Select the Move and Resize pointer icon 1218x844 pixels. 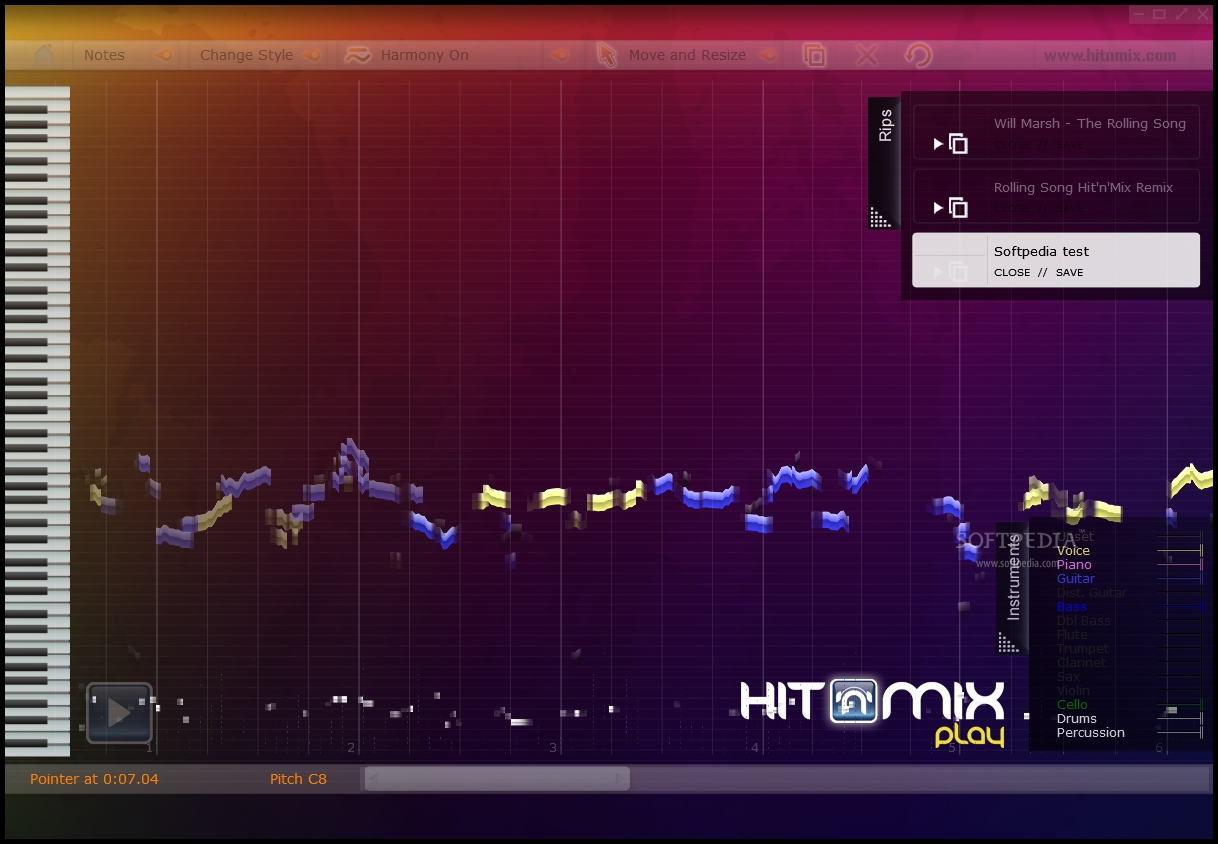tap(607, 55)
